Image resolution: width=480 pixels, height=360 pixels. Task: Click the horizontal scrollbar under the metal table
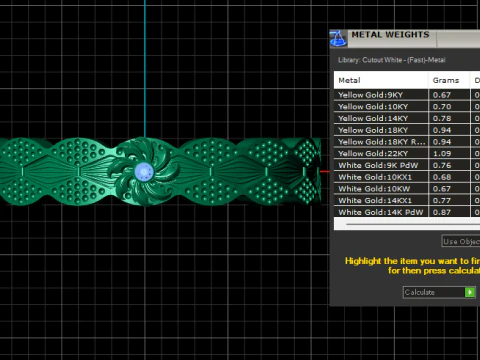pyautogui.click(x=407, y=224)
